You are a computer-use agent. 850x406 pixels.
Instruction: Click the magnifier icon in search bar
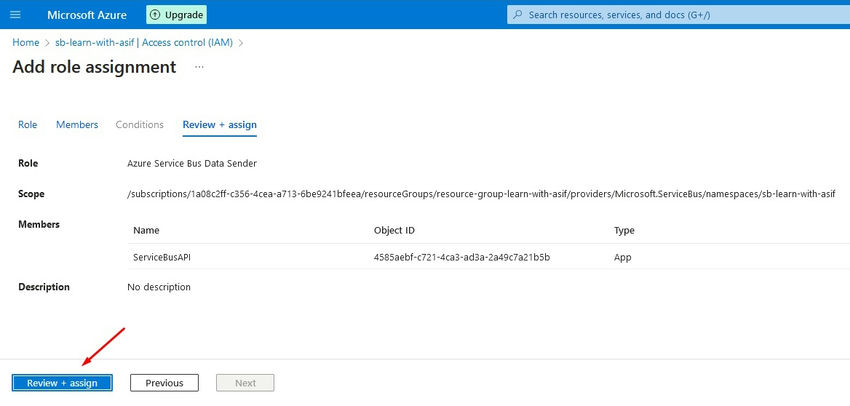[x=518, y=15]
